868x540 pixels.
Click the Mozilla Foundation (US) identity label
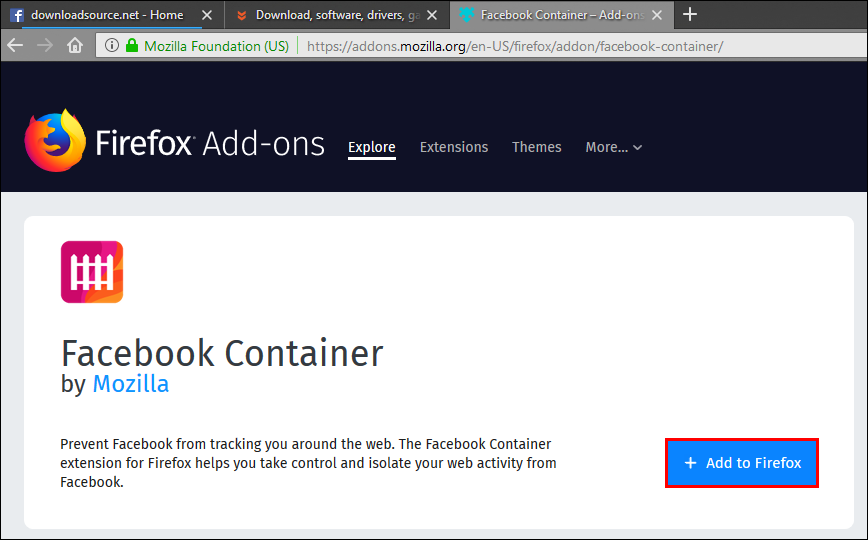216,46
